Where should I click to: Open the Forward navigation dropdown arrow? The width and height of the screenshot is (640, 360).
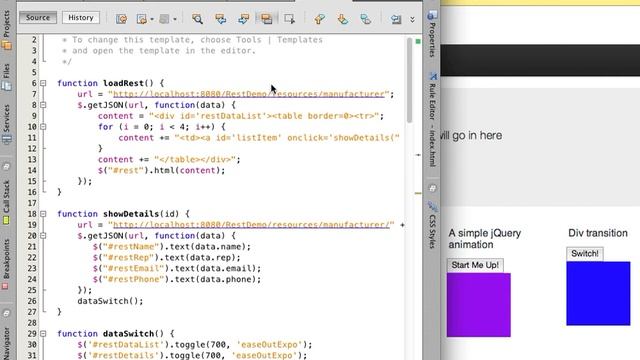[175, 19]
